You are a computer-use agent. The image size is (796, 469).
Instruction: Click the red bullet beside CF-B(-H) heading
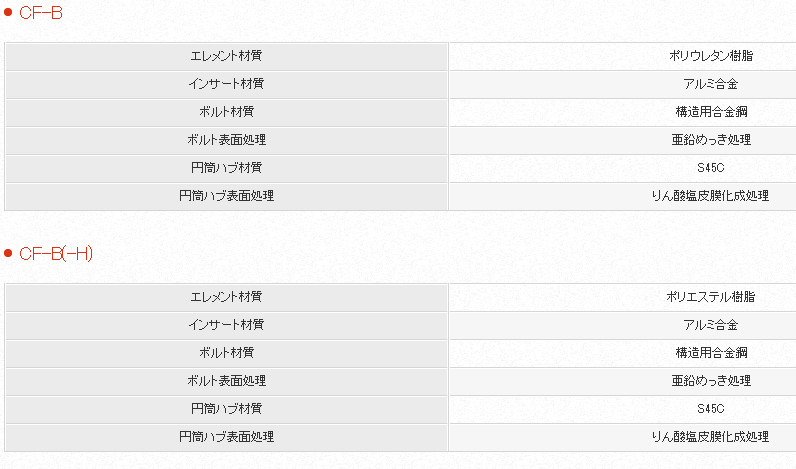pos(8,253)
